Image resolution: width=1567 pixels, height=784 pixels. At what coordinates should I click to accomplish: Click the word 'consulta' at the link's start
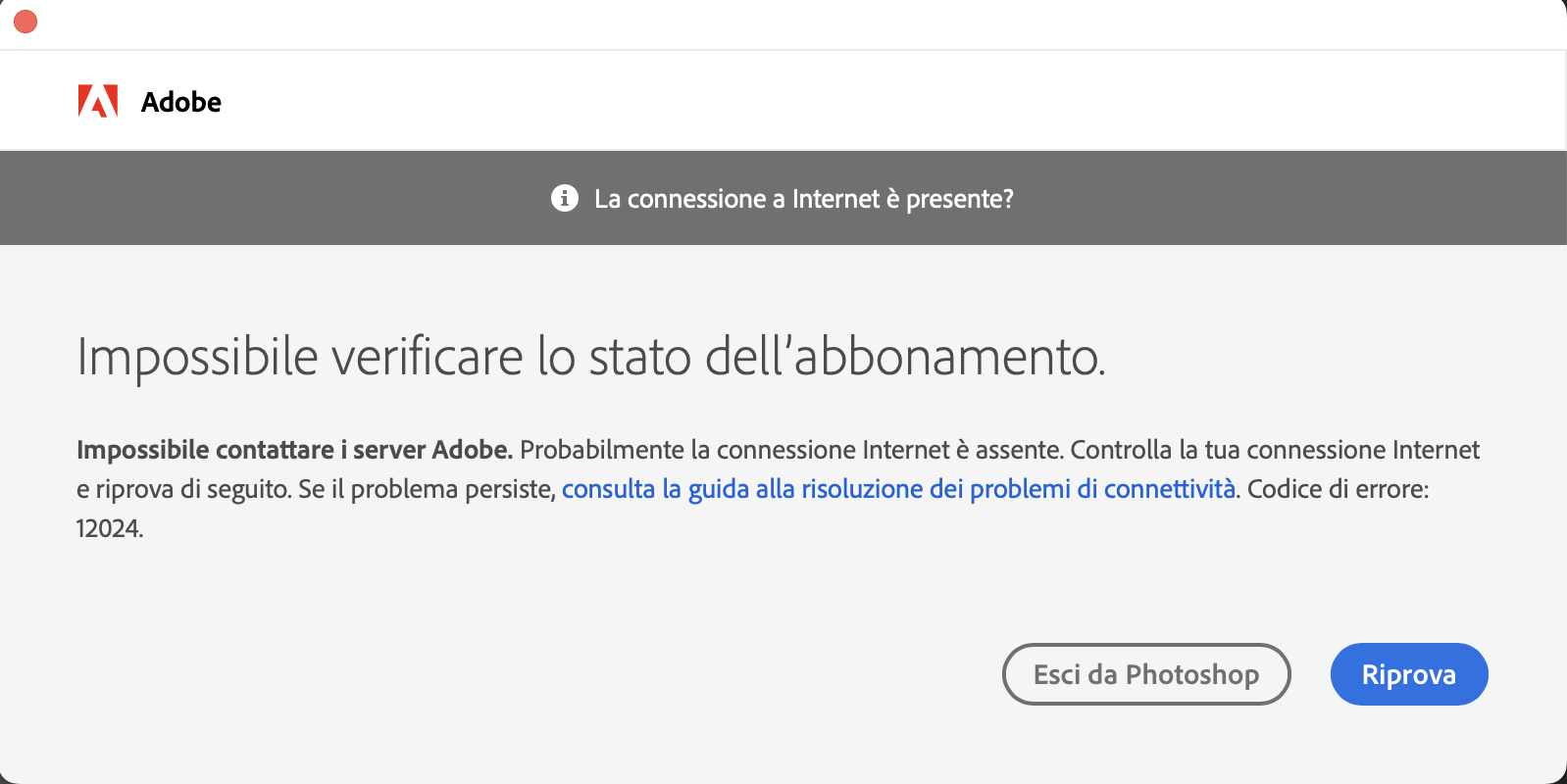pyautogui.click(x=608, y=489)
